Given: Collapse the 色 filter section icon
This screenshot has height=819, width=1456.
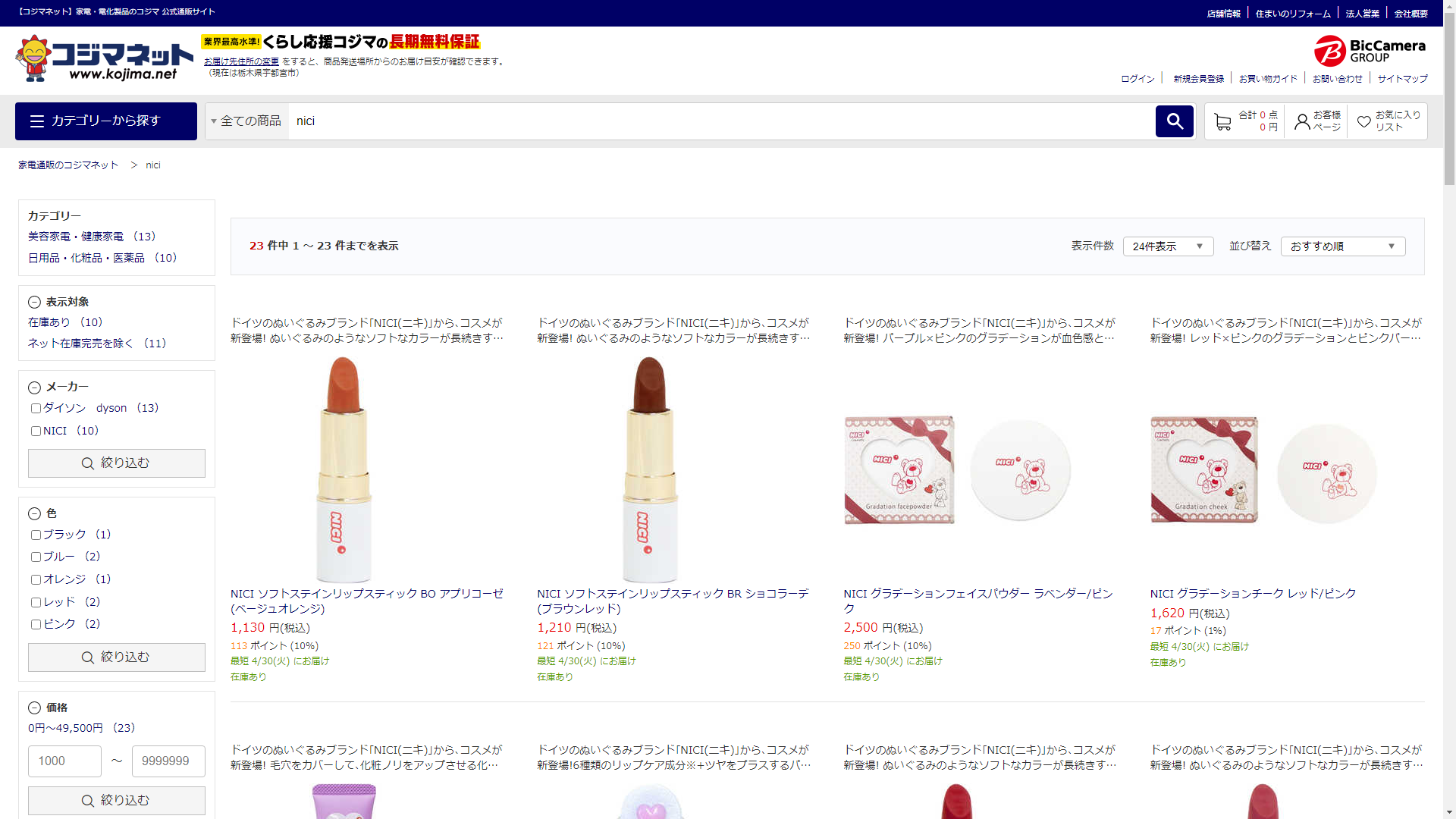Looking at the screenshot, I should coord(34,513).
